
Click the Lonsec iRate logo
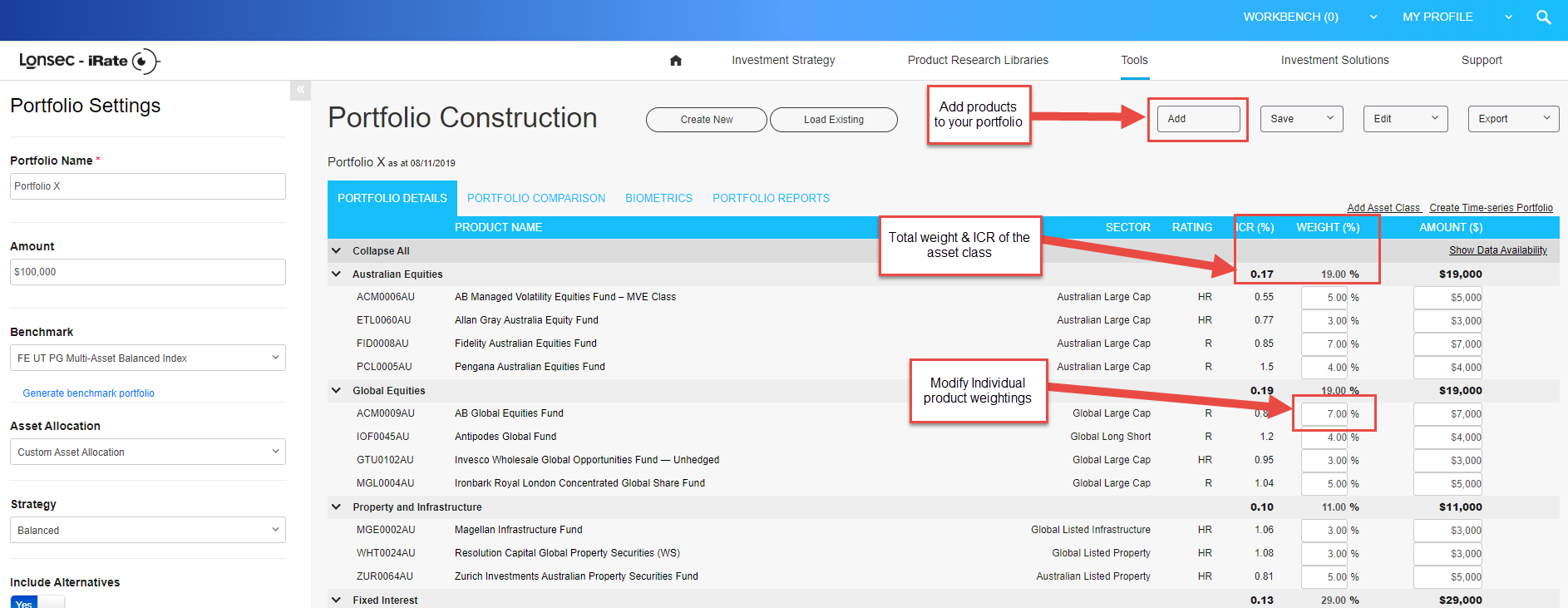pyautogui.click(x=88, y=61)
